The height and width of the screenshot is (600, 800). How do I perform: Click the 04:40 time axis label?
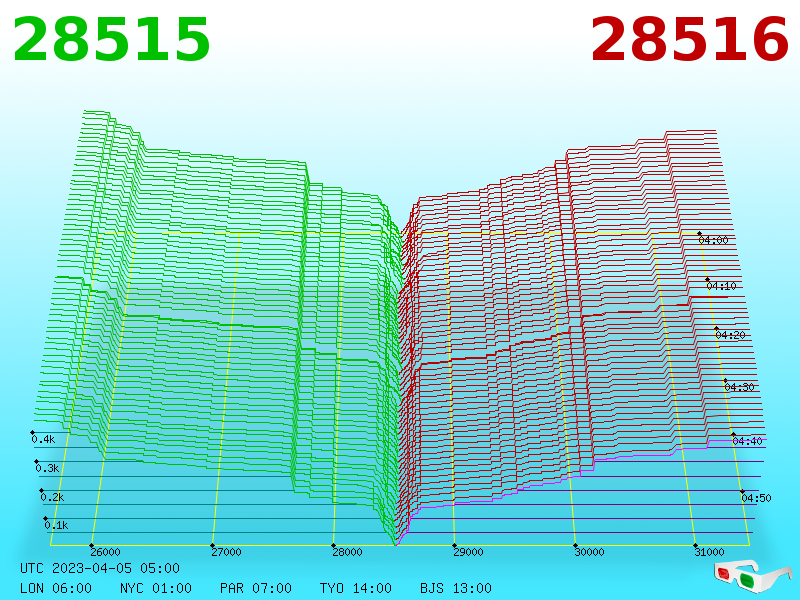coord(747,441)
